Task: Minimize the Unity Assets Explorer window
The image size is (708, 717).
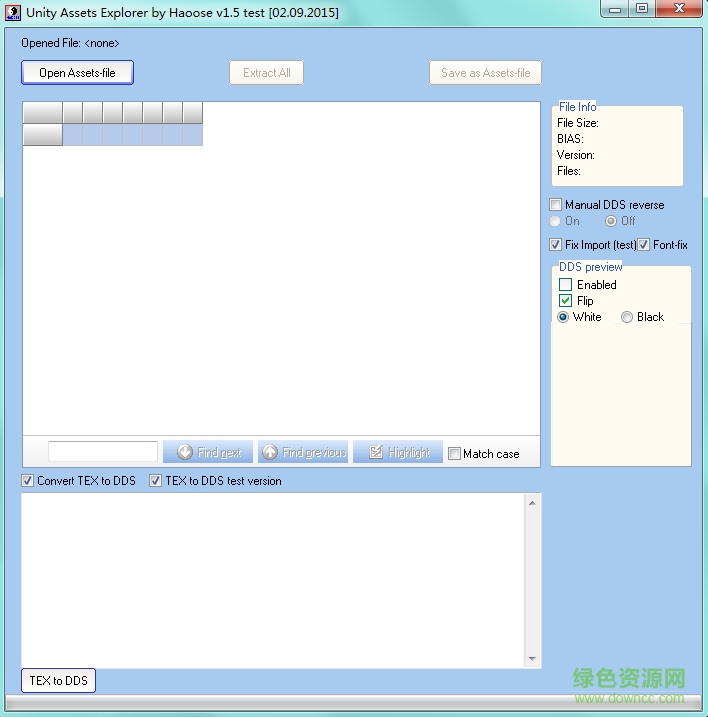Action: (x=615, y=9)
